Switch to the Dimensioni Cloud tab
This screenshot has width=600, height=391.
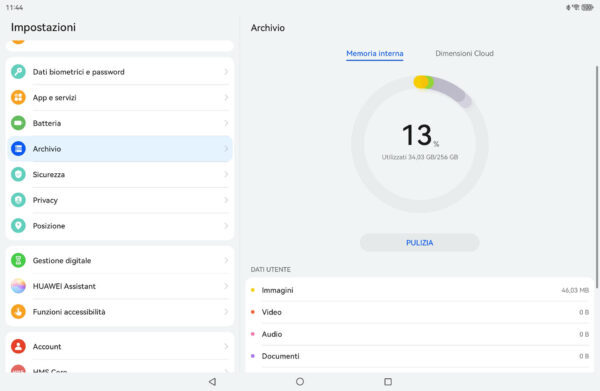point(464,54)
